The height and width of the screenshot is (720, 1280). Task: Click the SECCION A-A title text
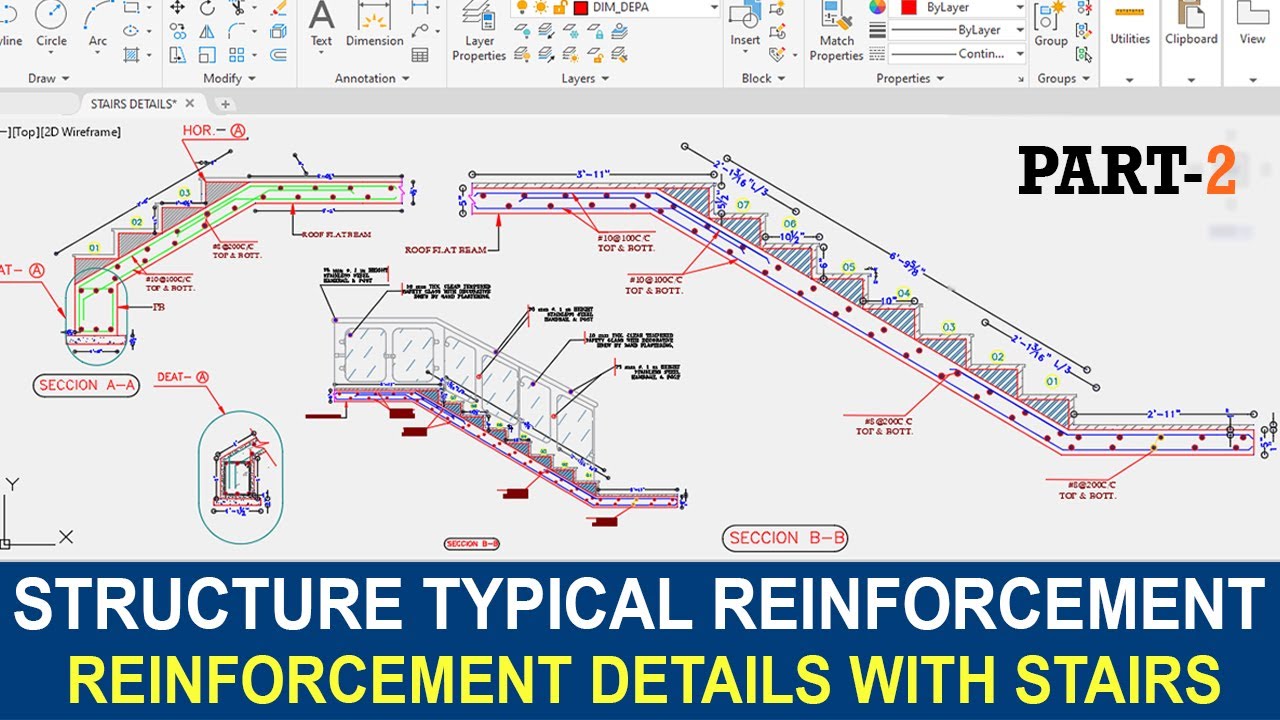(87, 385)
